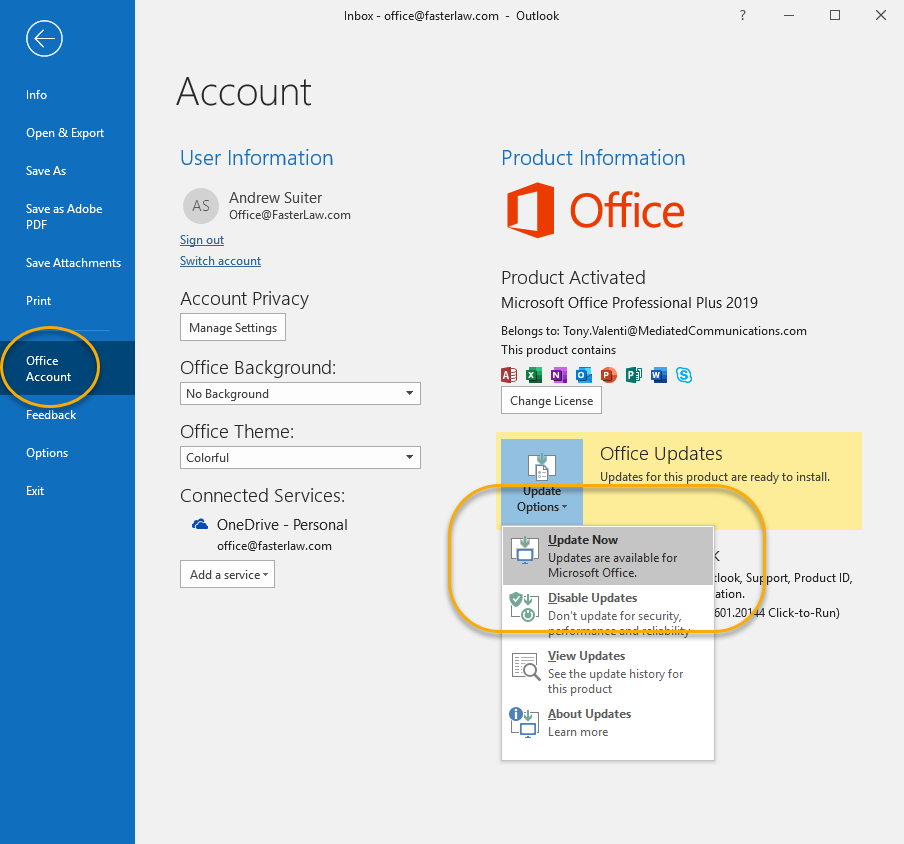904x844 pixels.
Task: Click the Sign out link
Action: [x=202, y=240]
